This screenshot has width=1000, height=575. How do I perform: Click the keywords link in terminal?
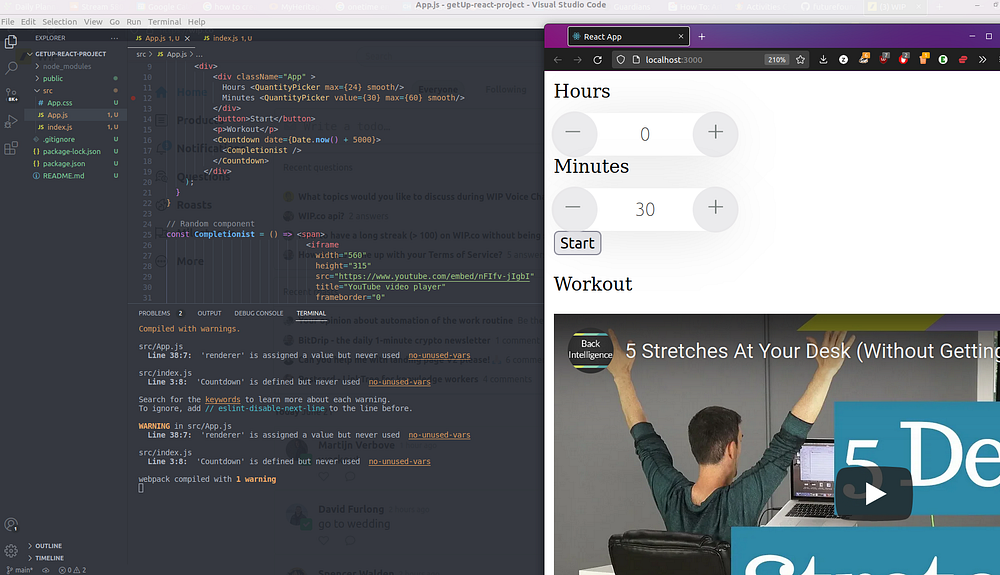[x=223, y=400]
